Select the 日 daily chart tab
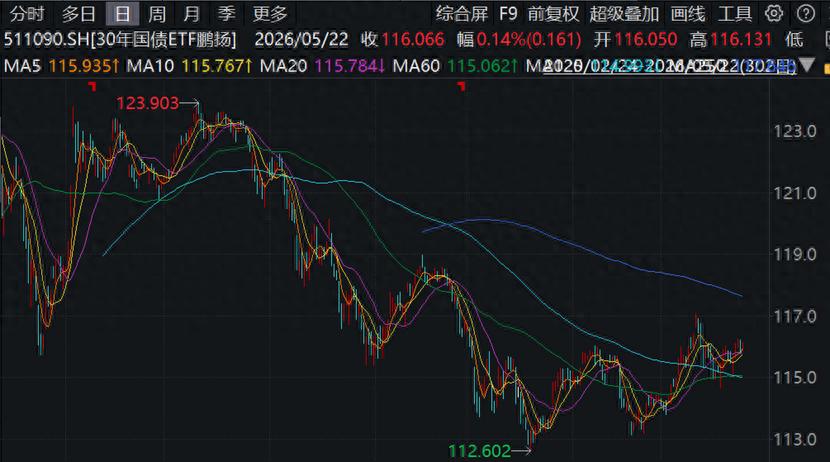The width and height of the screenshot is (830, 462). pyautogui.click(x=122, y=14)
